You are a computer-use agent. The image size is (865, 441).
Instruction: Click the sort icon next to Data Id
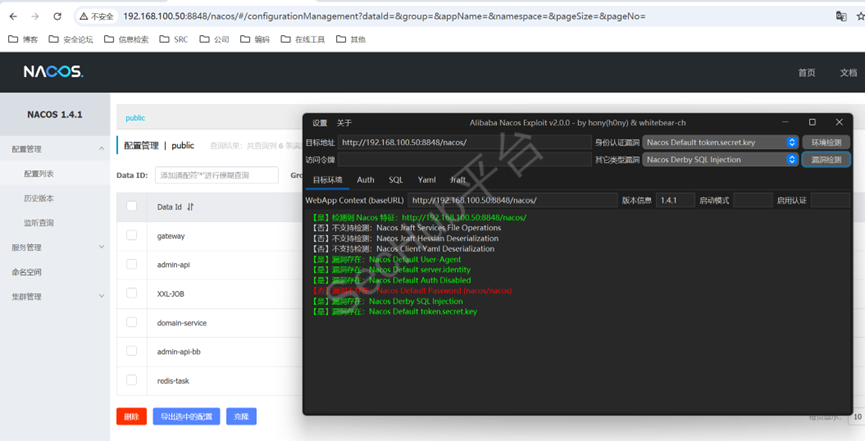(190, 206)
